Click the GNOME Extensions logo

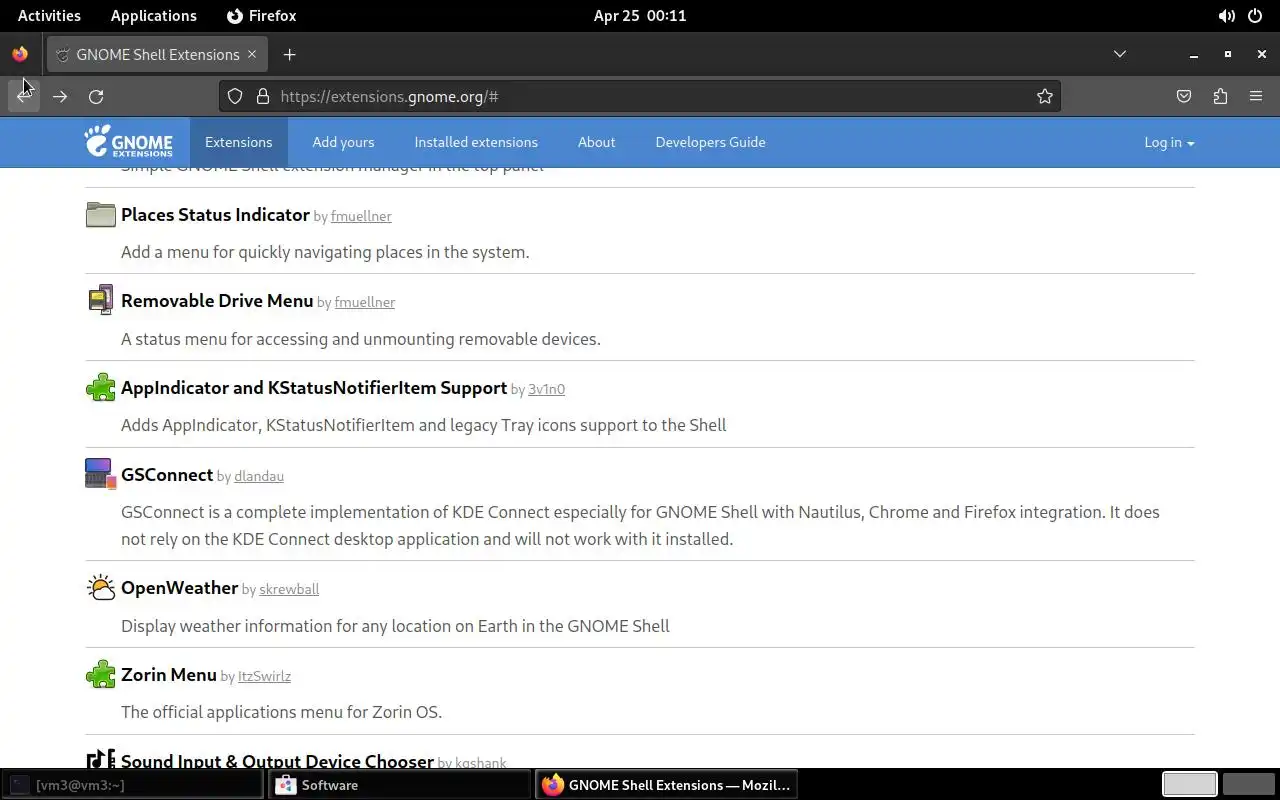tap(128, 142)
